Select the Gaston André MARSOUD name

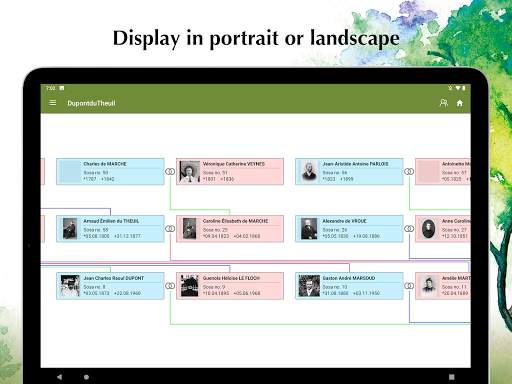[349, 278]
